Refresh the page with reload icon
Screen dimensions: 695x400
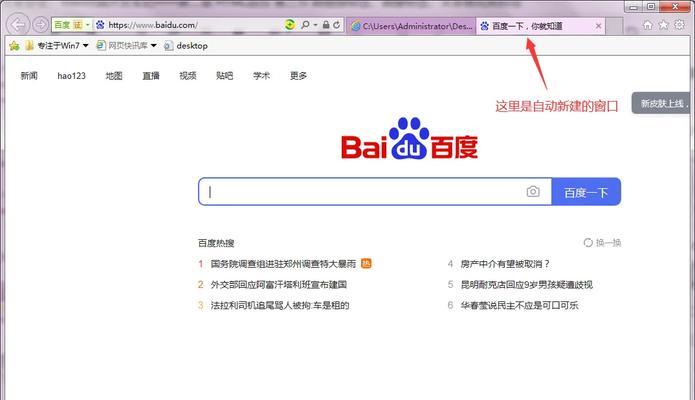[337, 25]
